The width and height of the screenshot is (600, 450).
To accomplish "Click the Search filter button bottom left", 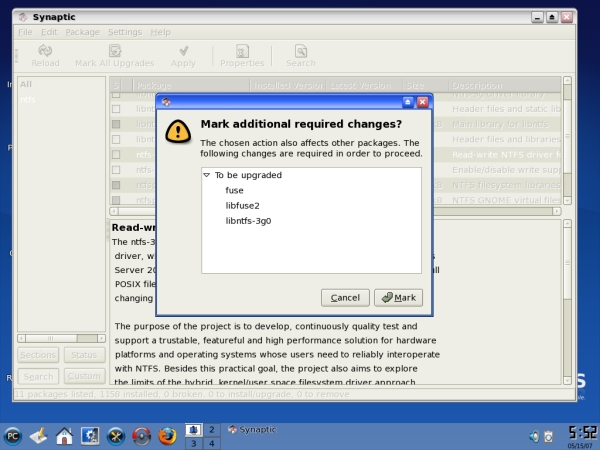I will (x=38, y=377).
